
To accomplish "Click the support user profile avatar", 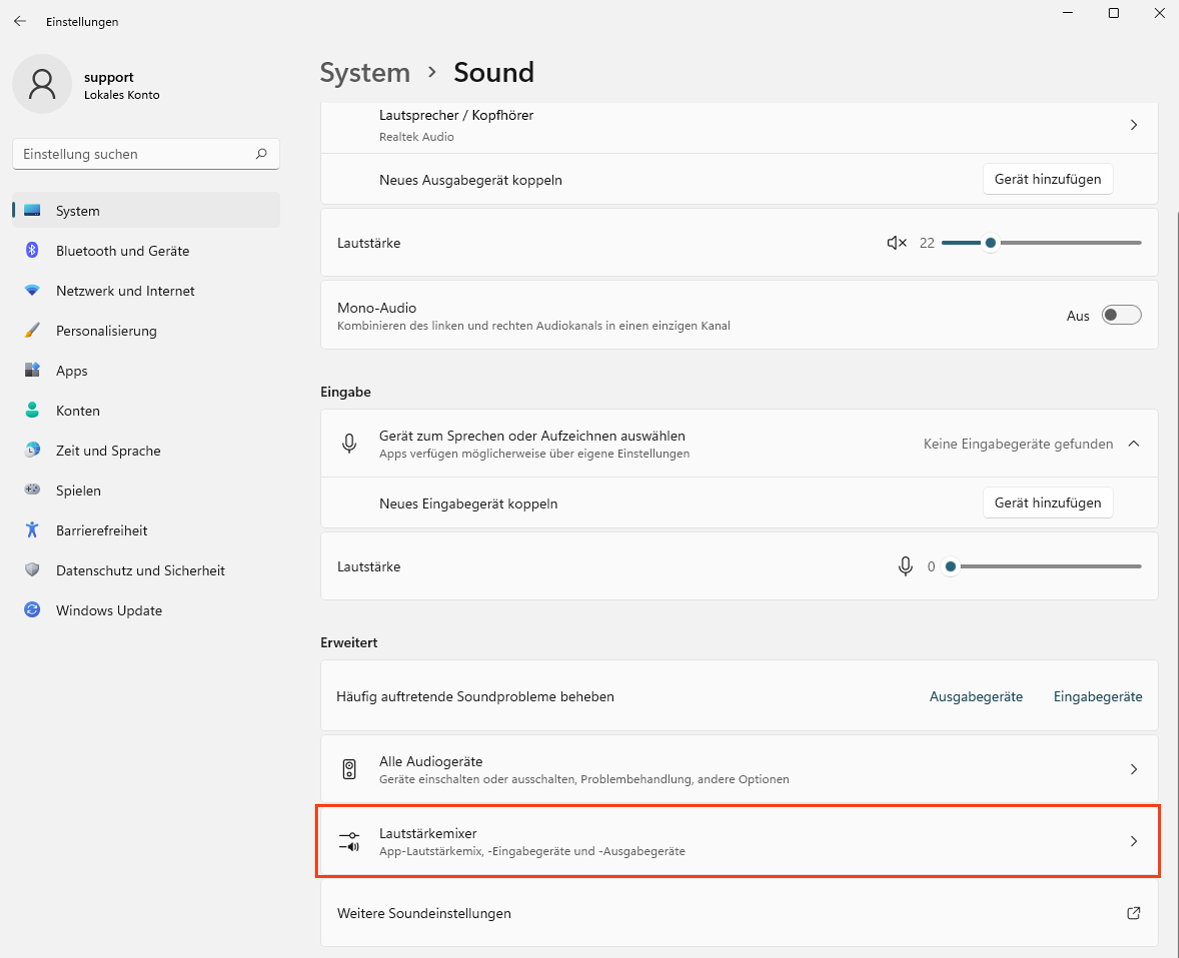I will coord(42,85).
